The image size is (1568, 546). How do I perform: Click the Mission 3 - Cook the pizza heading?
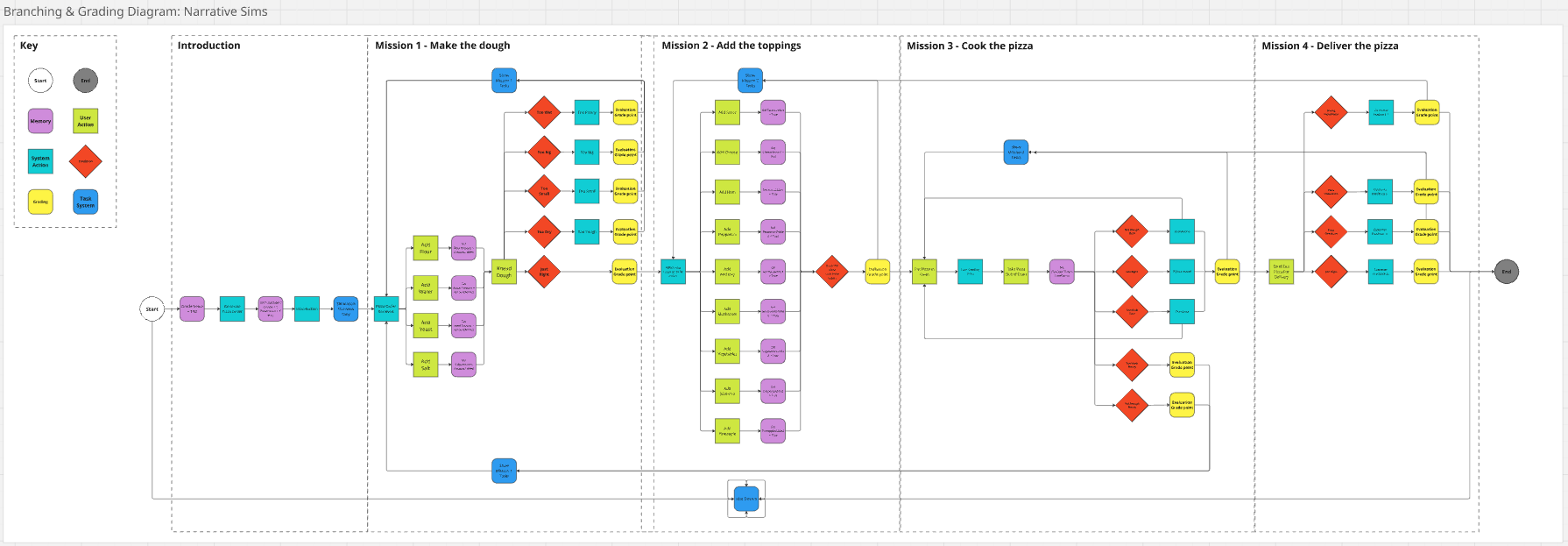(970, 46)
